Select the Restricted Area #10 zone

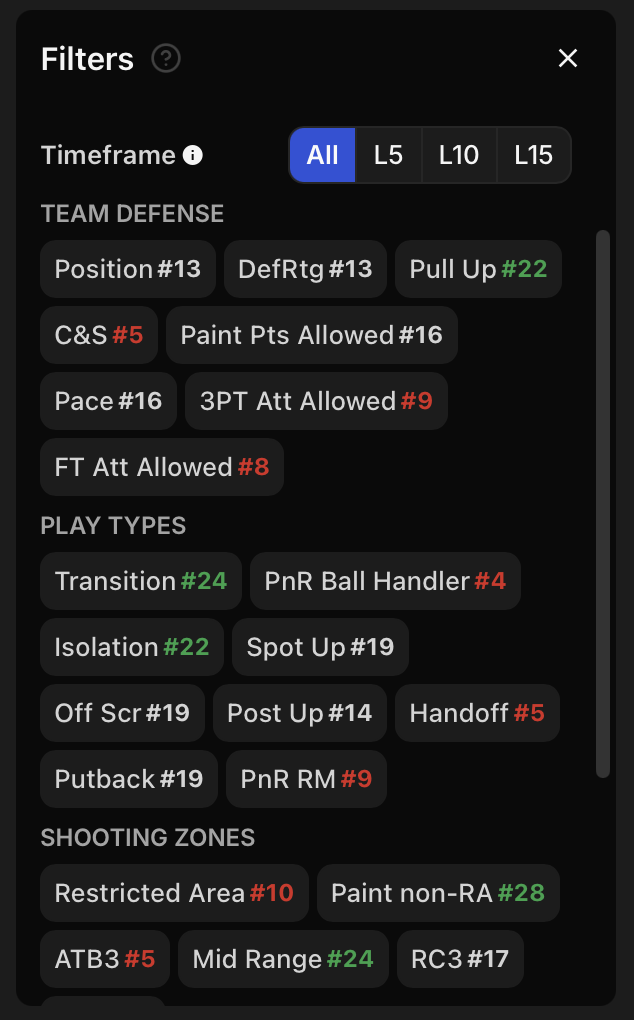click(174, 893)
